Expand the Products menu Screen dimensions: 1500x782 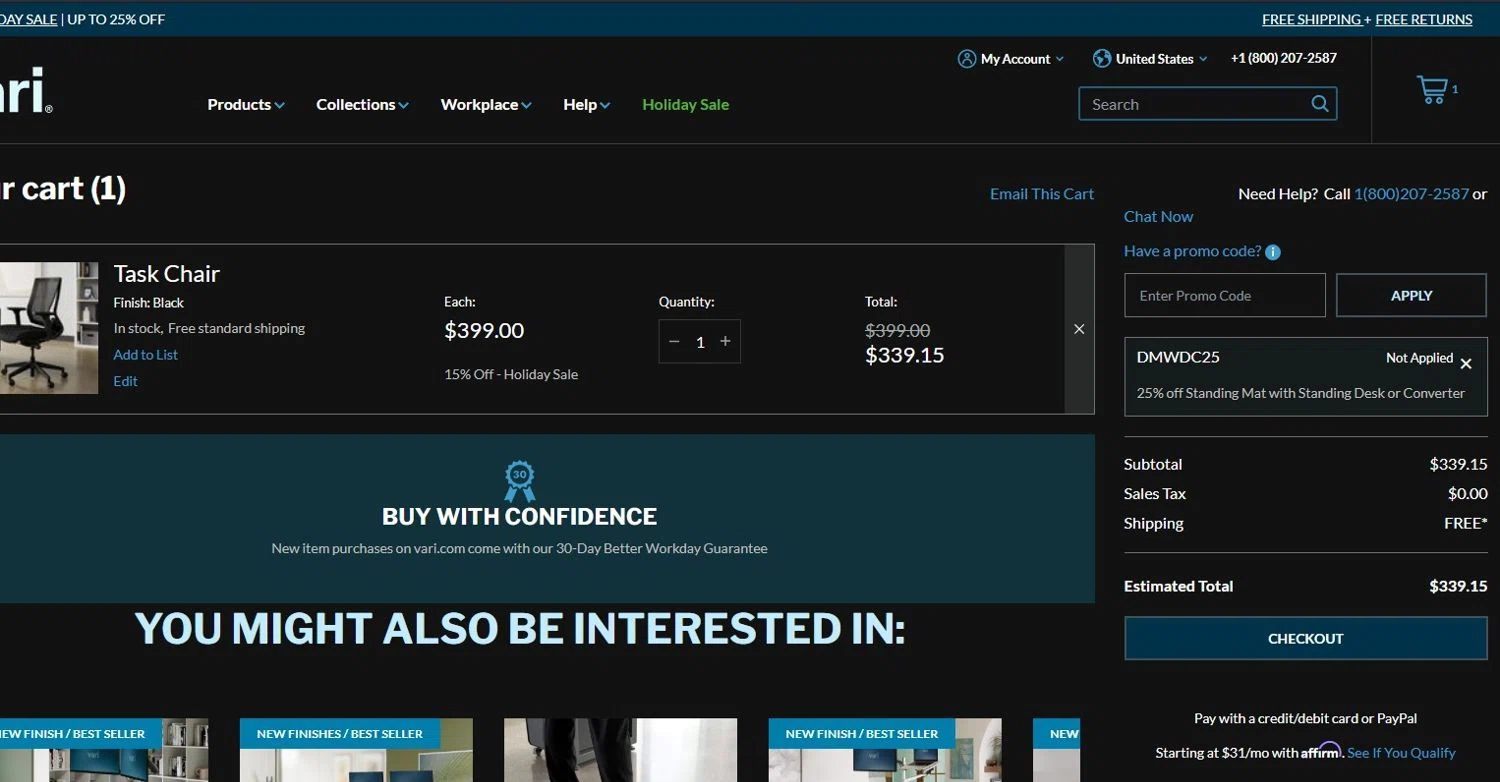[246, 104]
